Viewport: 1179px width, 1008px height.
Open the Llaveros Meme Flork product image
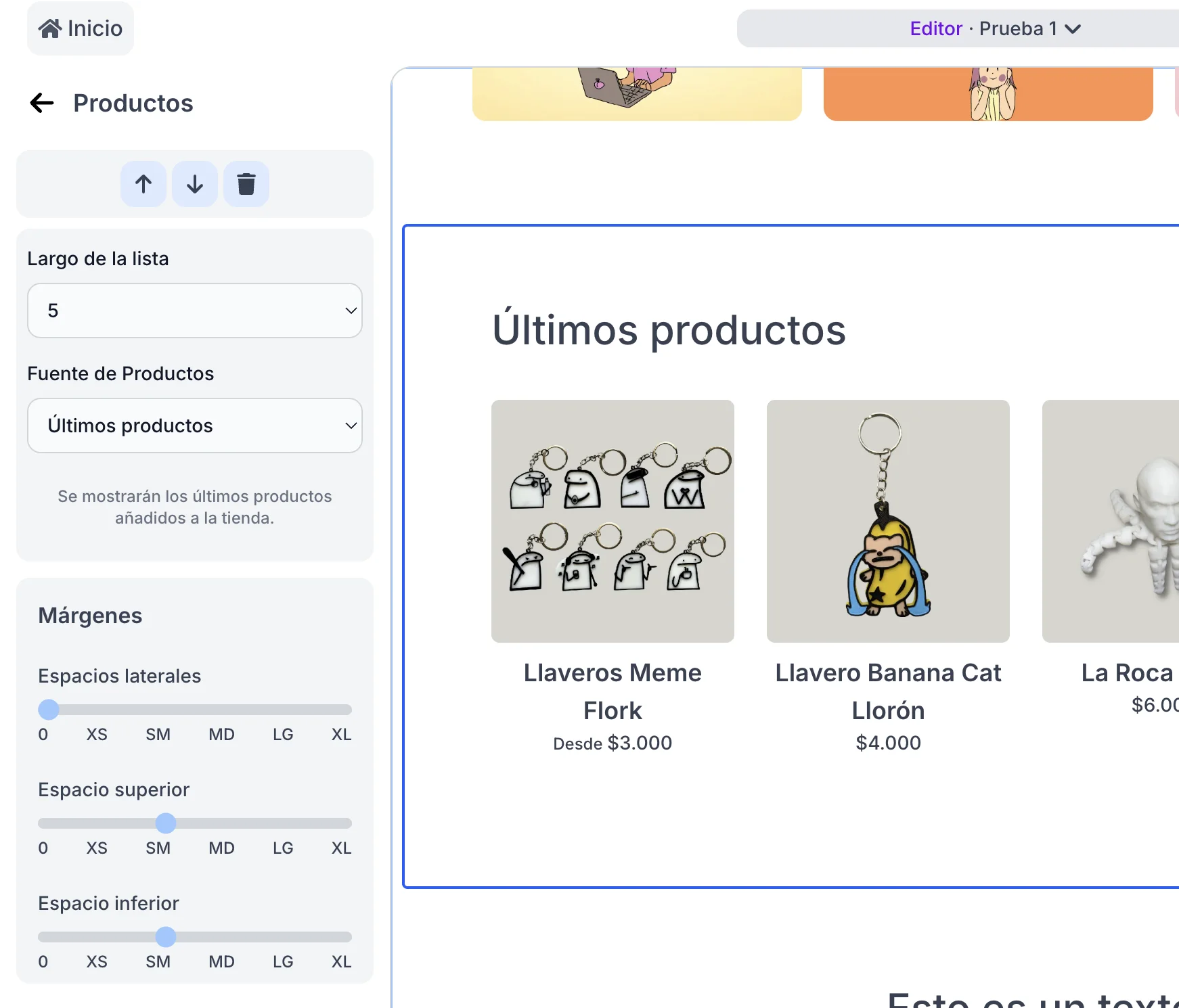(613, 521)
